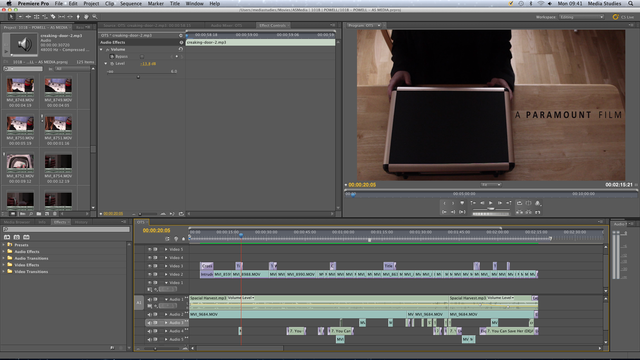Open the Workspace Editing dropdown

coord(582,17)
